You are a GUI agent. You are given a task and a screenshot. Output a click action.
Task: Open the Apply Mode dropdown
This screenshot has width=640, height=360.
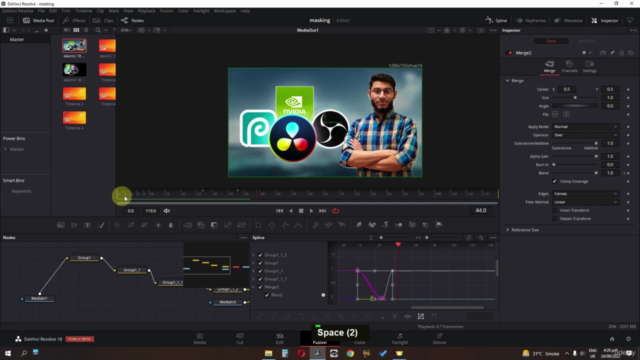[x=585, y=127]
